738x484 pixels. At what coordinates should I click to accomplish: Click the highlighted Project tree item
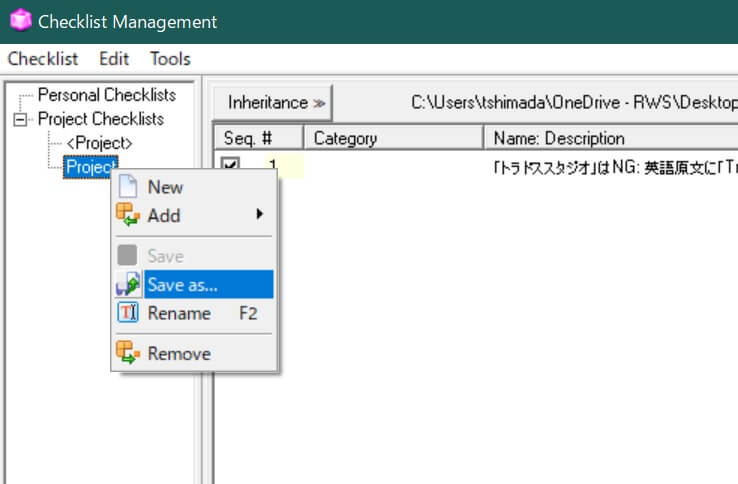click(89, 167)
